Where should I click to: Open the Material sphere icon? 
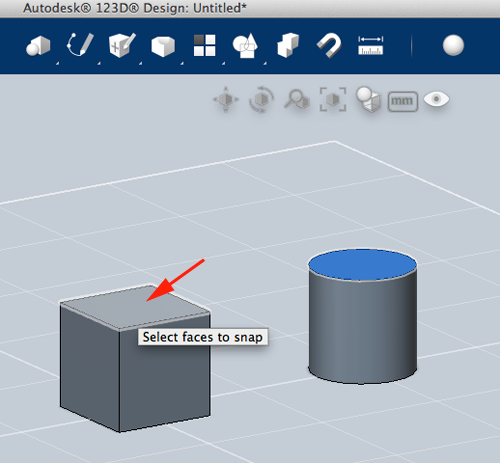pyautogui.click(x=453, y=45)
